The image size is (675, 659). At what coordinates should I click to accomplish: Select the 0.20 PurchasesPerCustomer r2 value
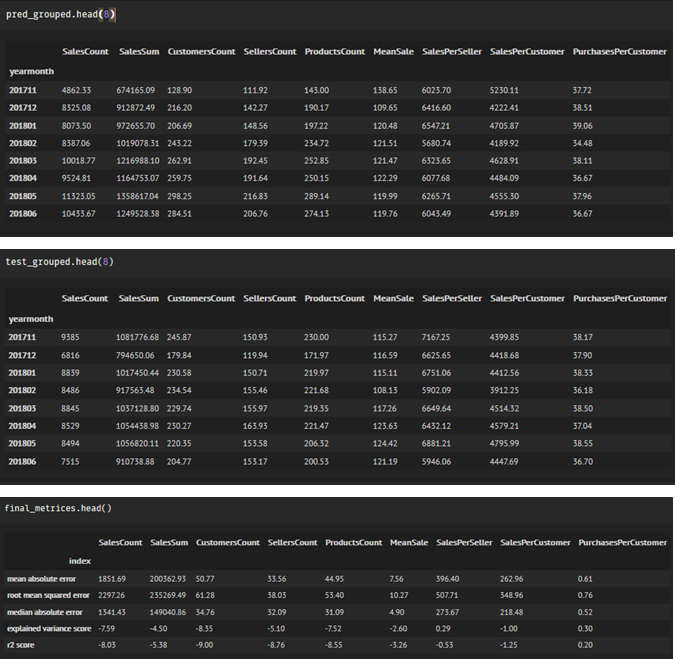pyautogui.click(x=585, y=645)
